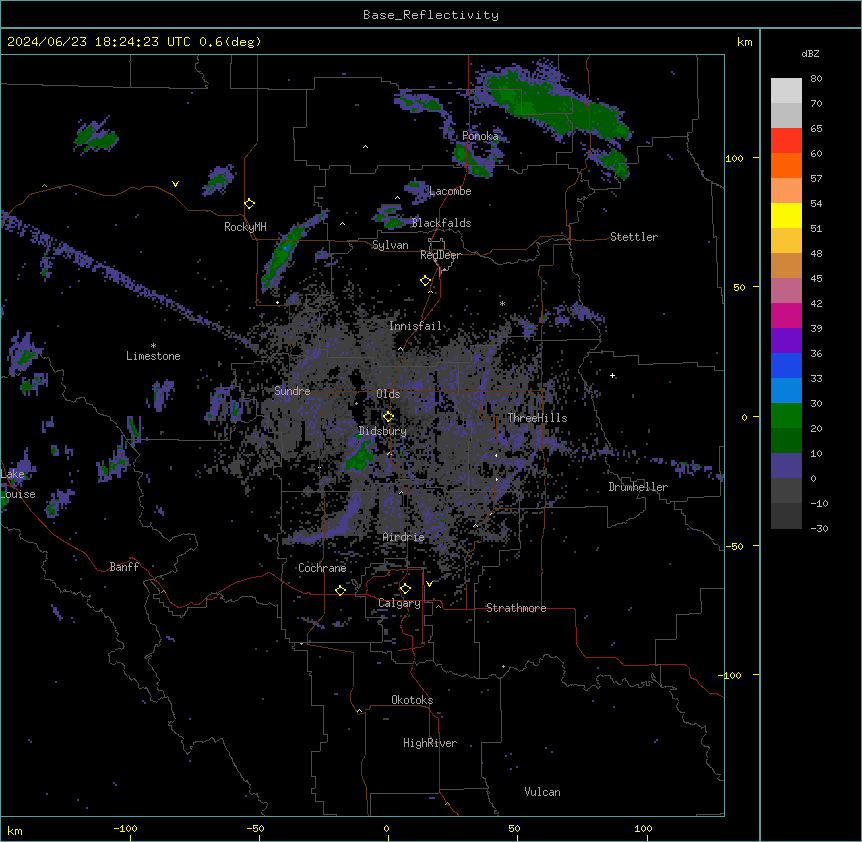Click the RedDeer city label

pyautogui.click(x=440, y=255)
